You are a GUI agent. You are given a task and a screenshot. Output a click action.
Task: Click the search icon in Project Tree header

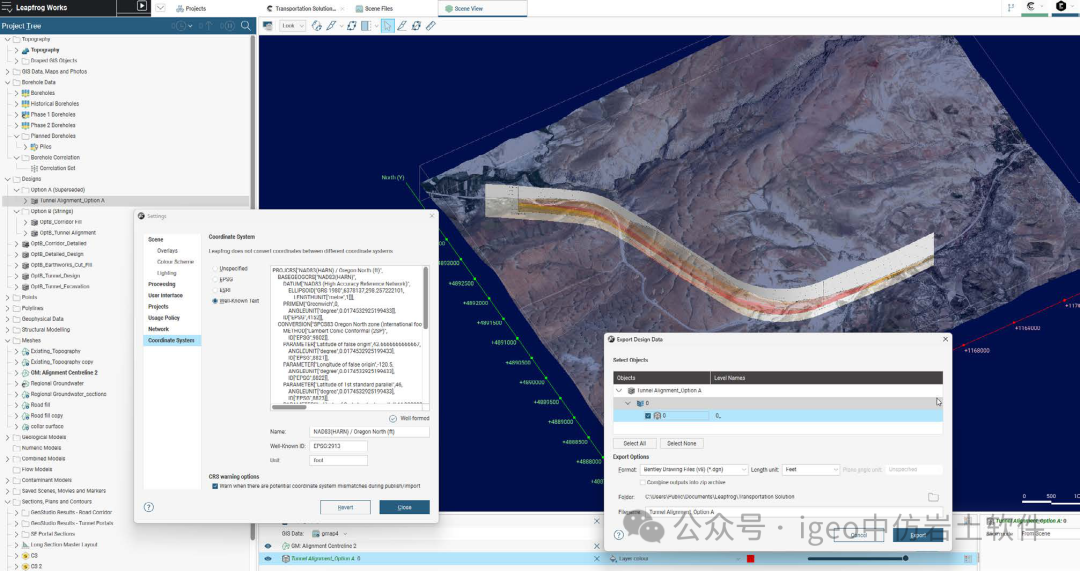pyautogui.click(x=244, y=26)
